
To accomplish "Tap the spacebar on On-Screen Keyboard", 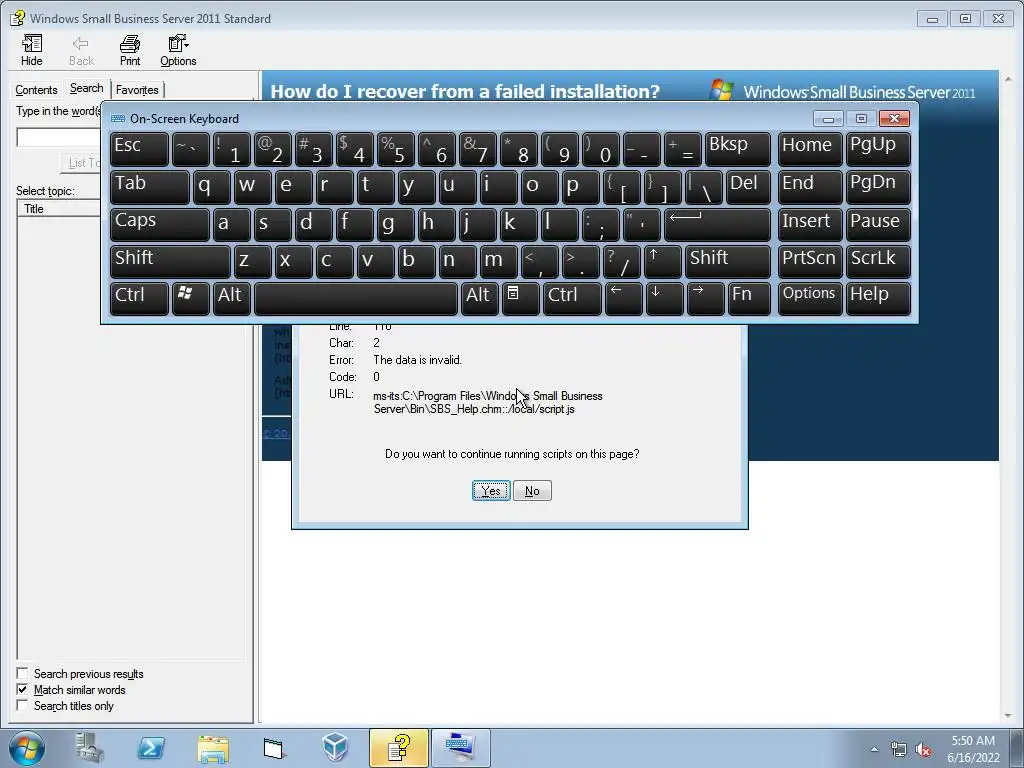I will click(356, 298).
